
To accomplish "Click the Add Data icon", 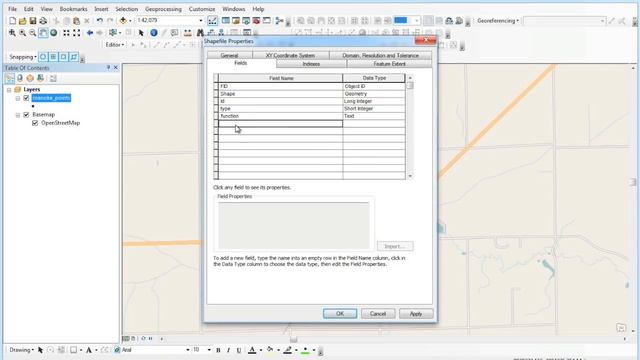I will click(123, 20).
